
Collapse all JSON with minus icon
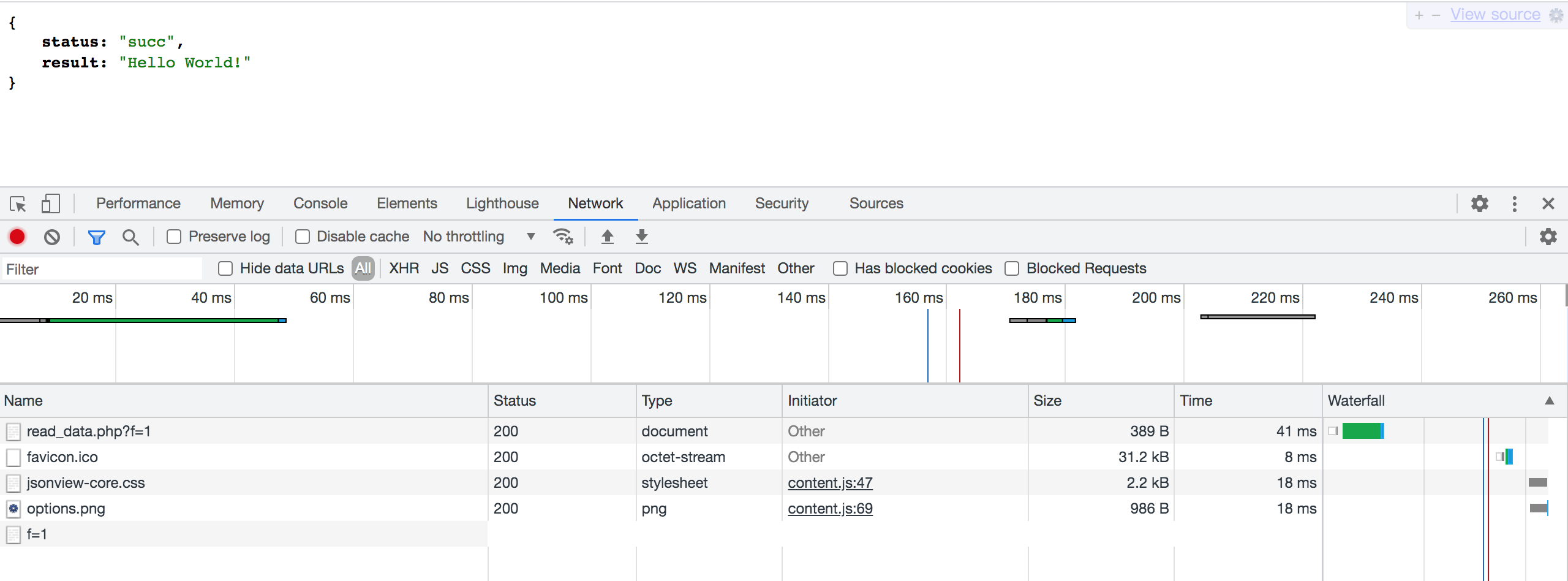[1436, 15]
